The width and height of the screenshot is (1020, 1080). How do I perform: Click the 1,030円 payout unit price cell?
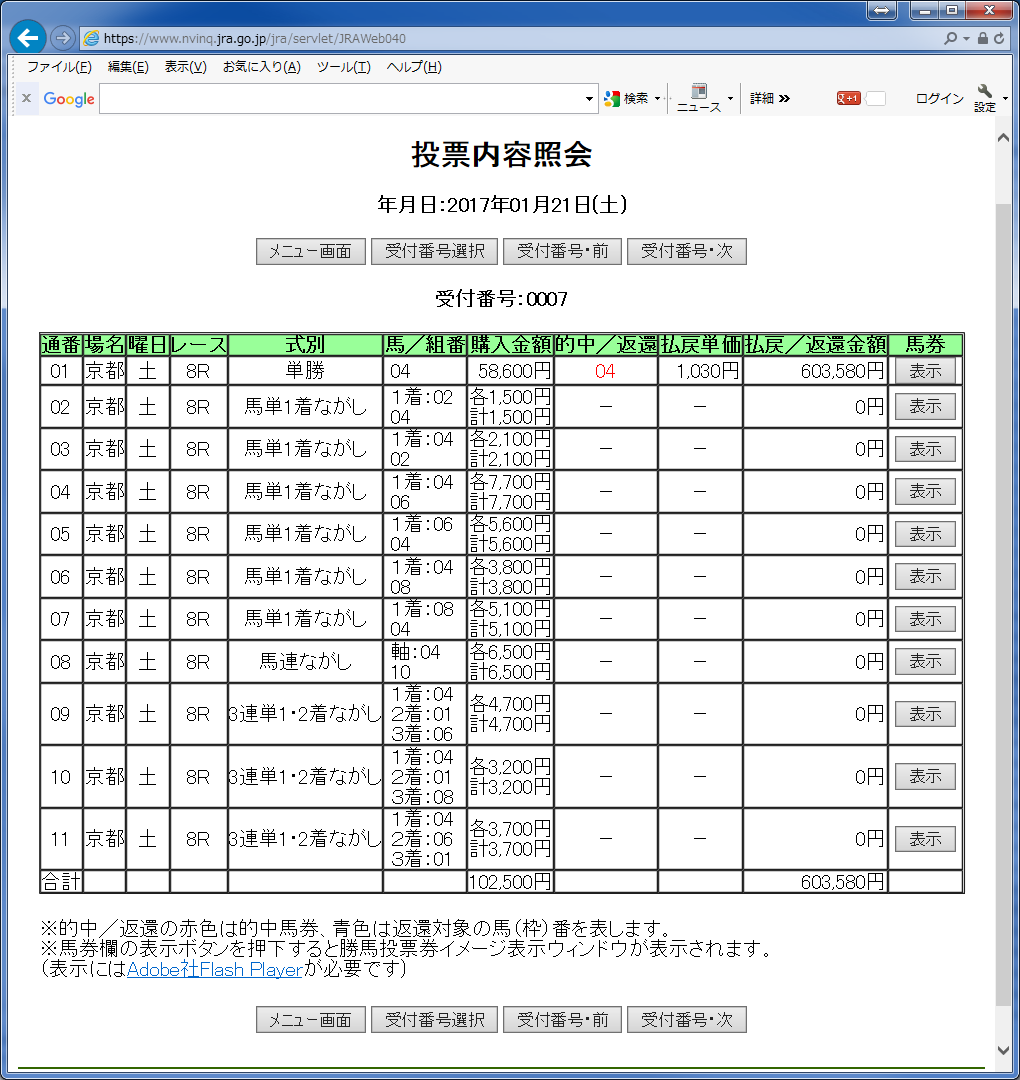700,371
